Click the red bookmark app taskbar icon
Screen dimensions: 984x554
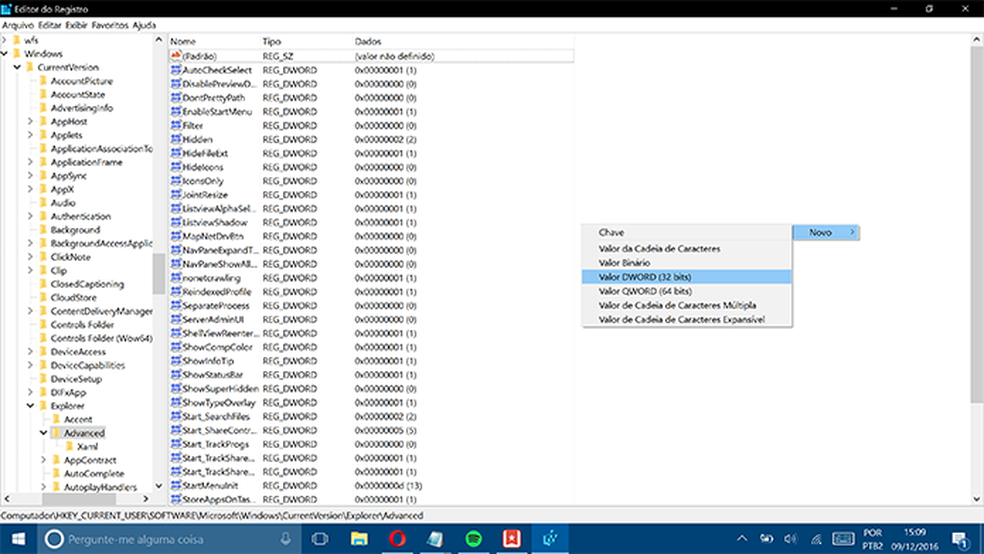click(x=512, y=539)
